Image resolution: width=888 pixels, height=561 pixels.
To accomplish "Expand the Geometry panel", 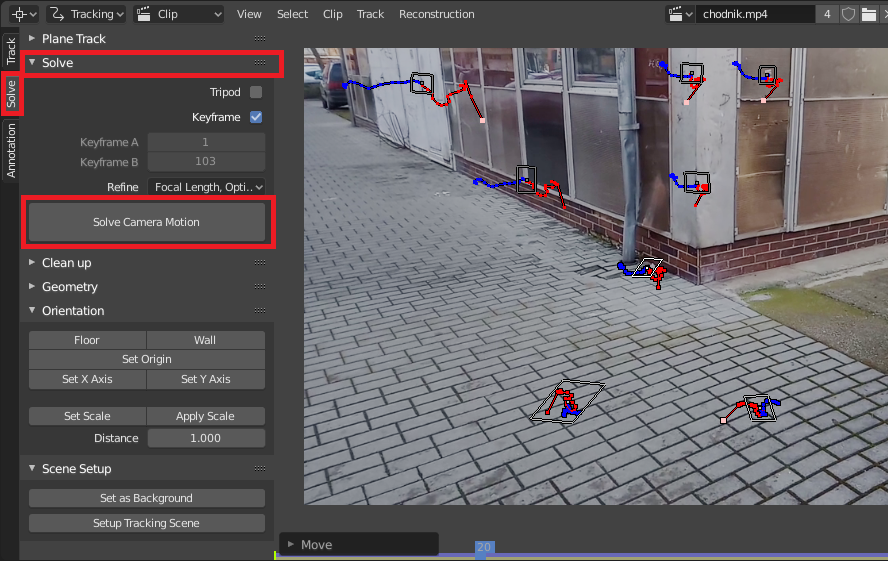I will tap(32, 286).
